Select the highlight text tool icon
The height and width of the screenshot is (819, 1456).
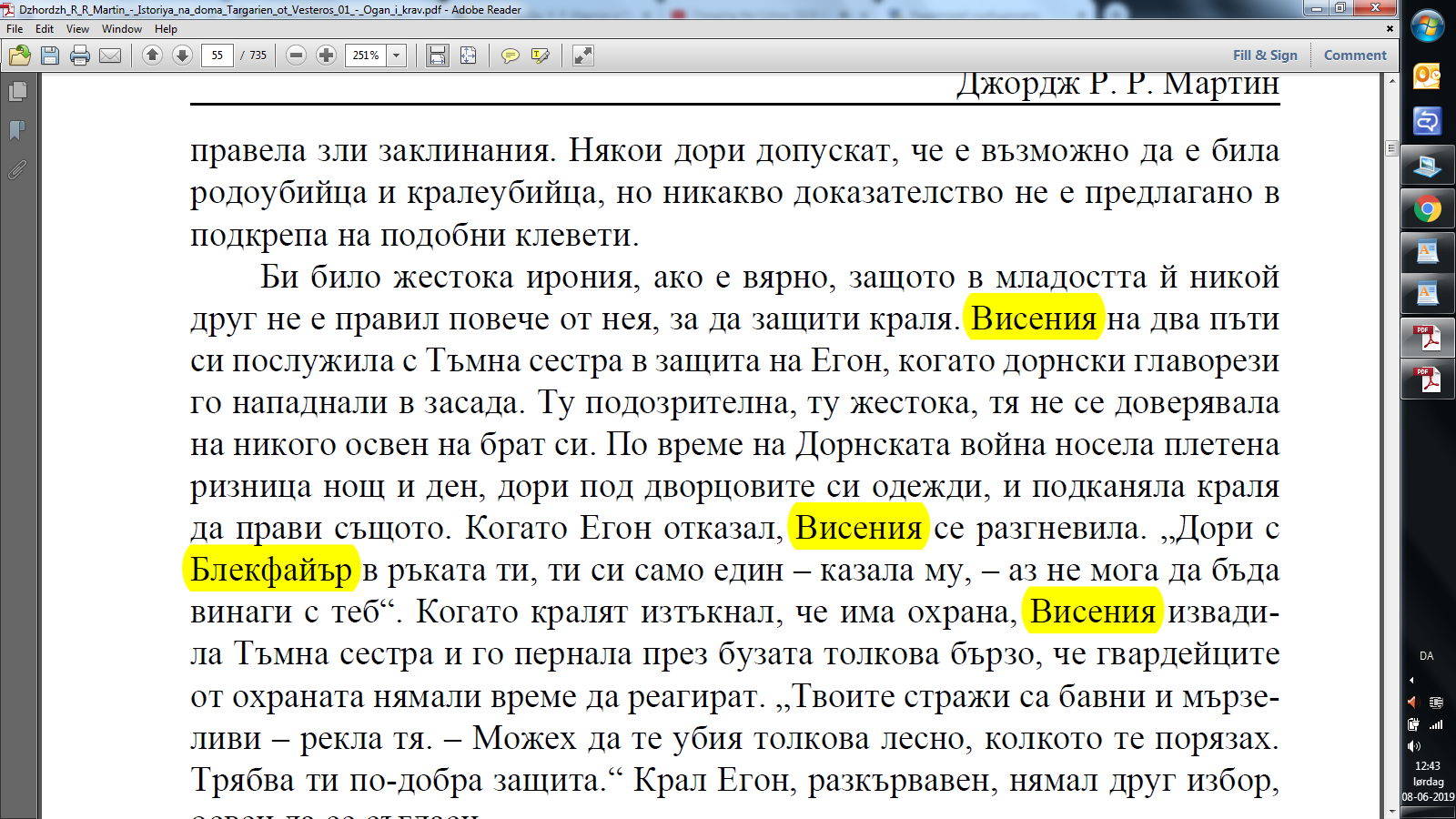(x=541, y=56)
